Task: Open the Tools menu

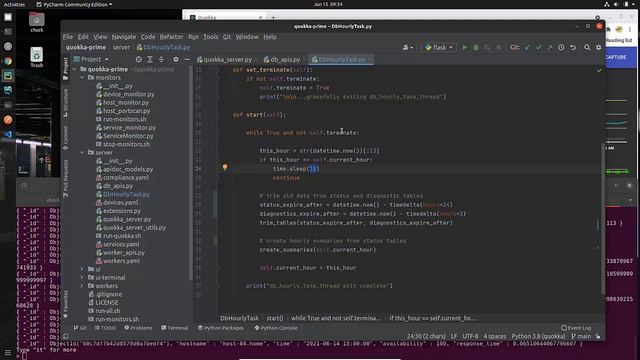Action: 211,37
